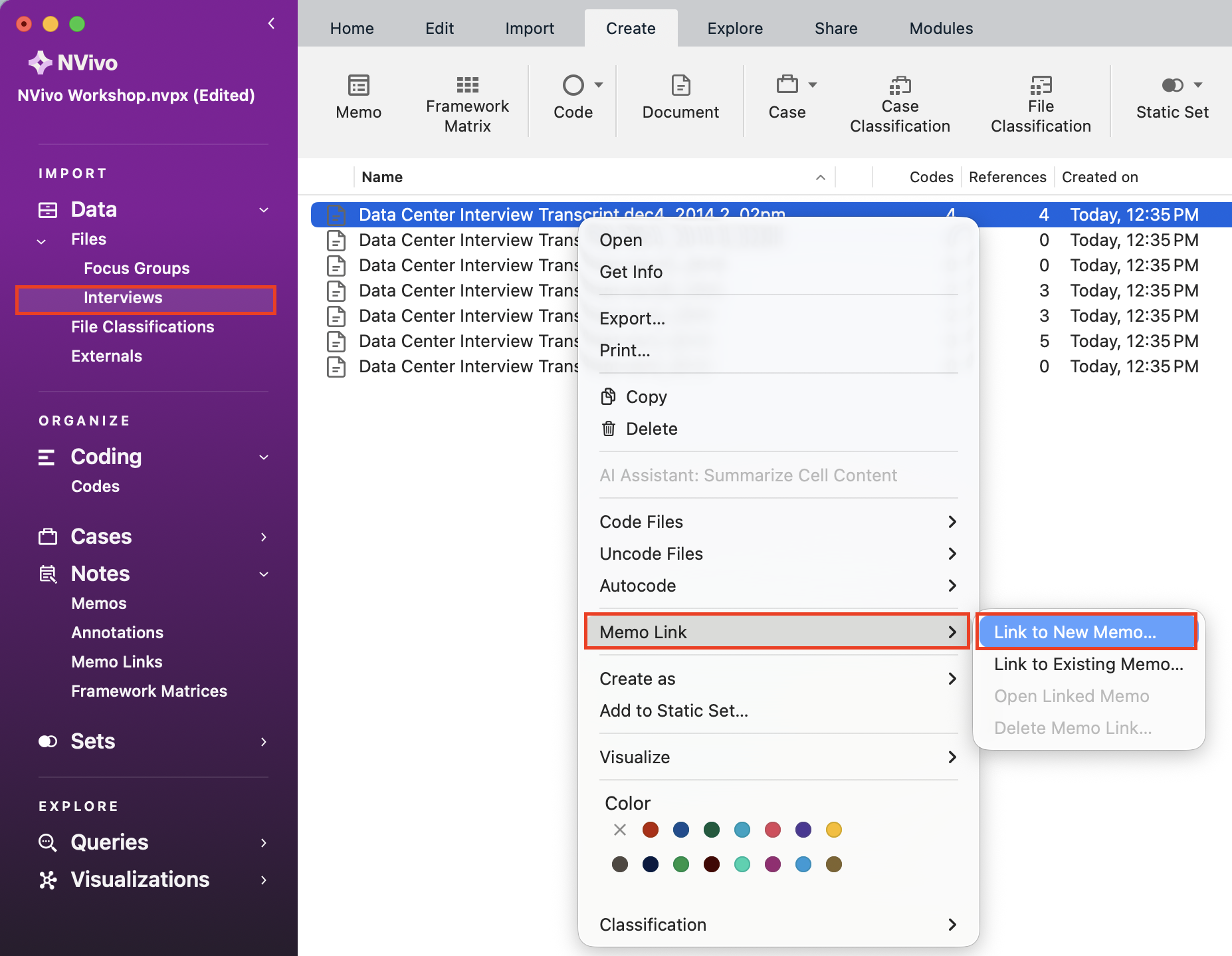Click the Queries magnifier icon
Viewport: 1232px width, 956px height.
tap(47, 842)
